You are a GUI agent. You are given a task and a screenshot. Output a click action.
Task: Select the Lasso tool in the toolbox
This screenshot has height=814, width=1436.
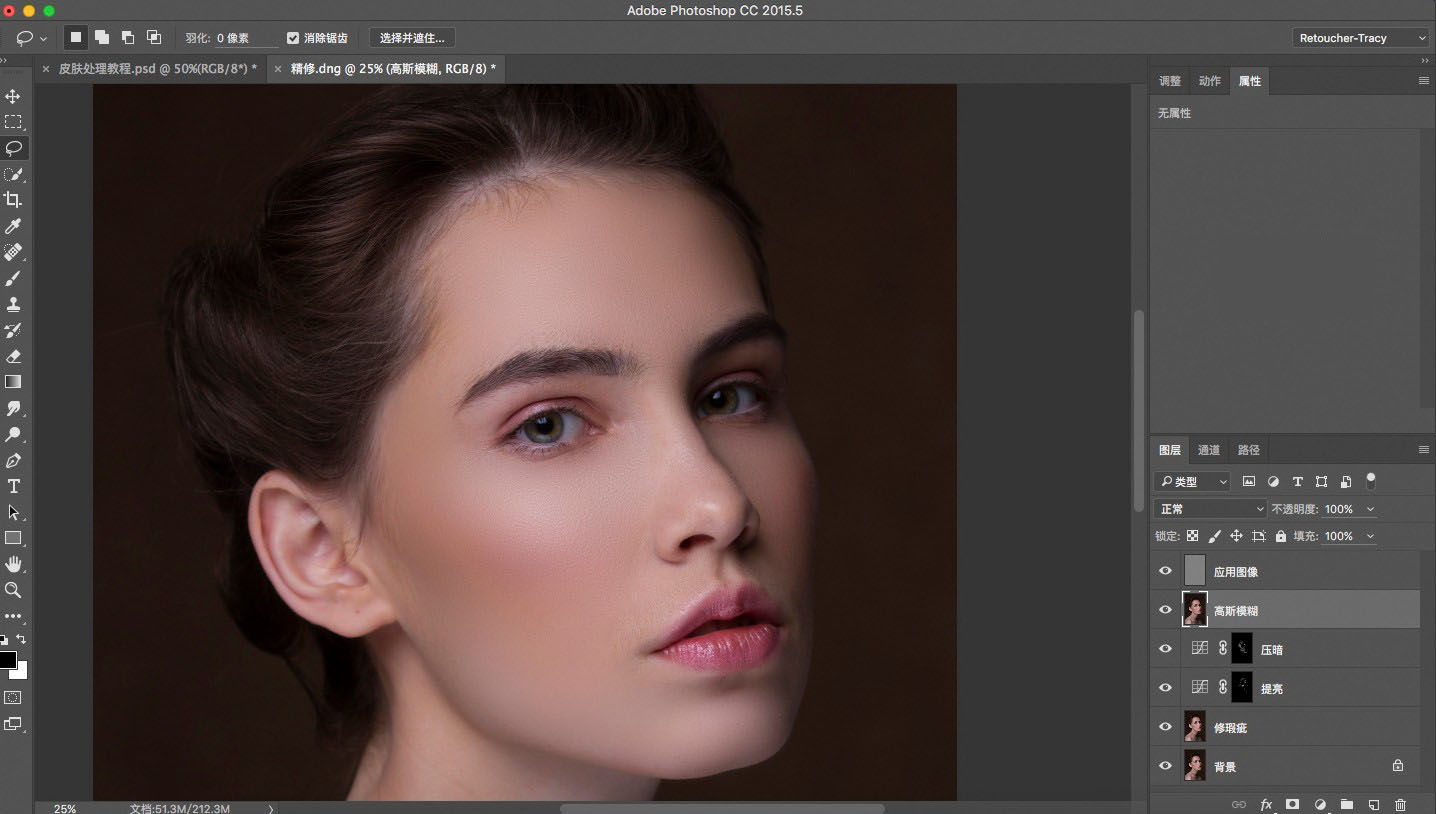point(13,148)
